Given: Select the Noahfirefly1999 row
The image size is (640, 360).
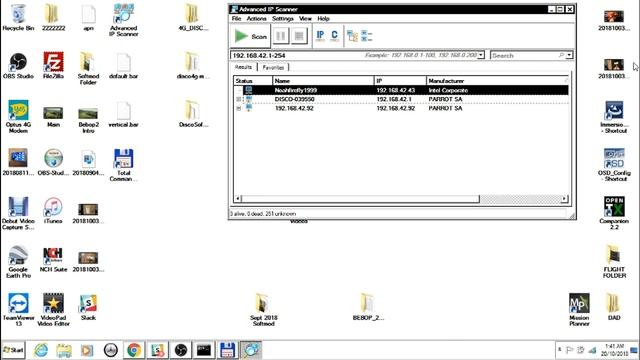Looking at the screenshot, I should pyautogui.click(x=401, y=90).
